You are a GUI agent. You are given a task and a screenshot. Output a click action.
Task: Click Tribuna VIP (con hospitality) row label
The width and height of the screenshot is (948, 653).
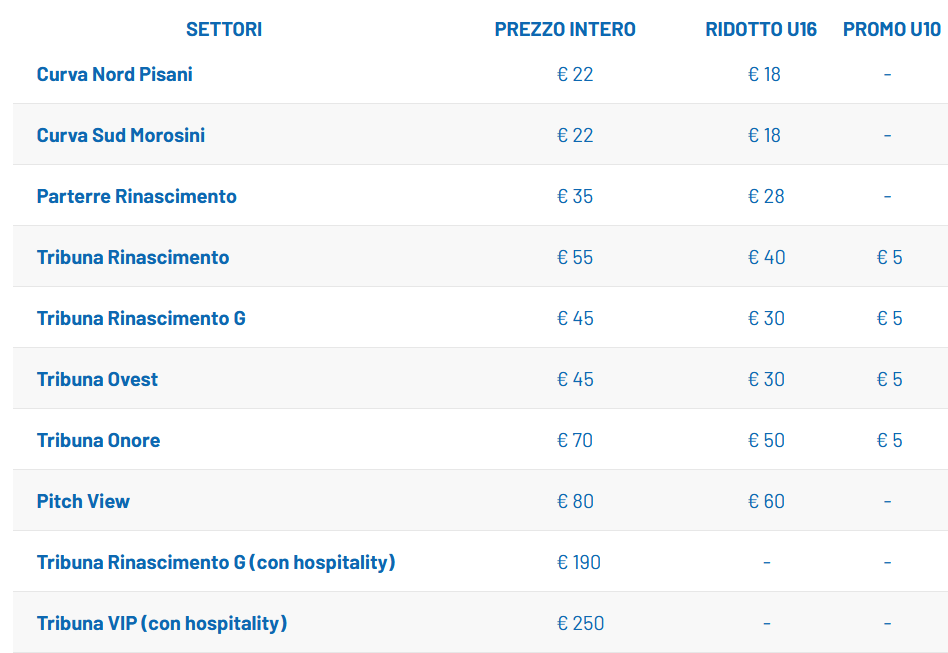click(162, 623)
